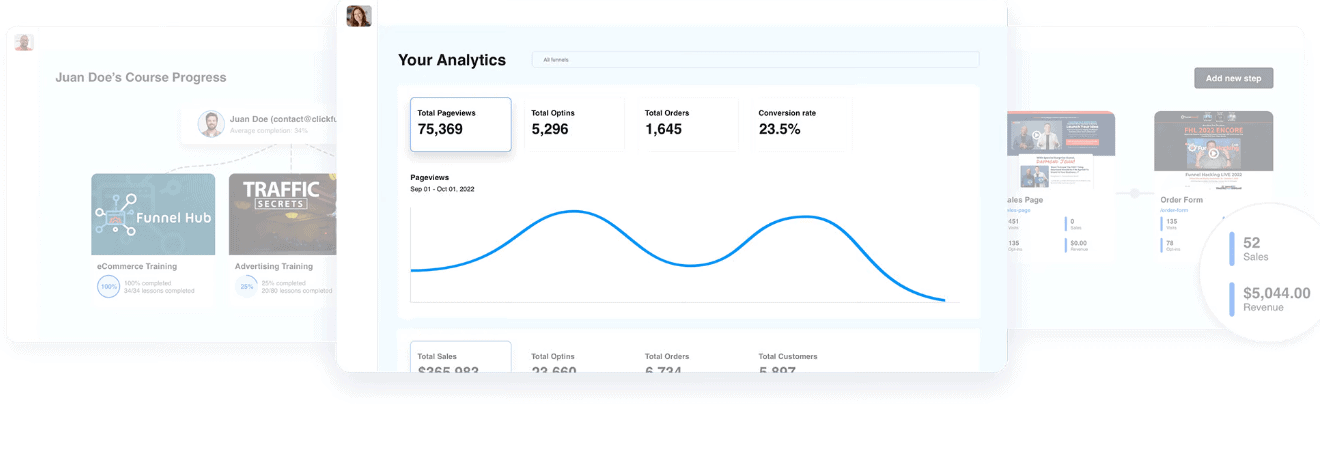Click the 25% completion circle for Advertising Training
The image size is (1320, 463).
pyautogui.click(x=247, y=286)
